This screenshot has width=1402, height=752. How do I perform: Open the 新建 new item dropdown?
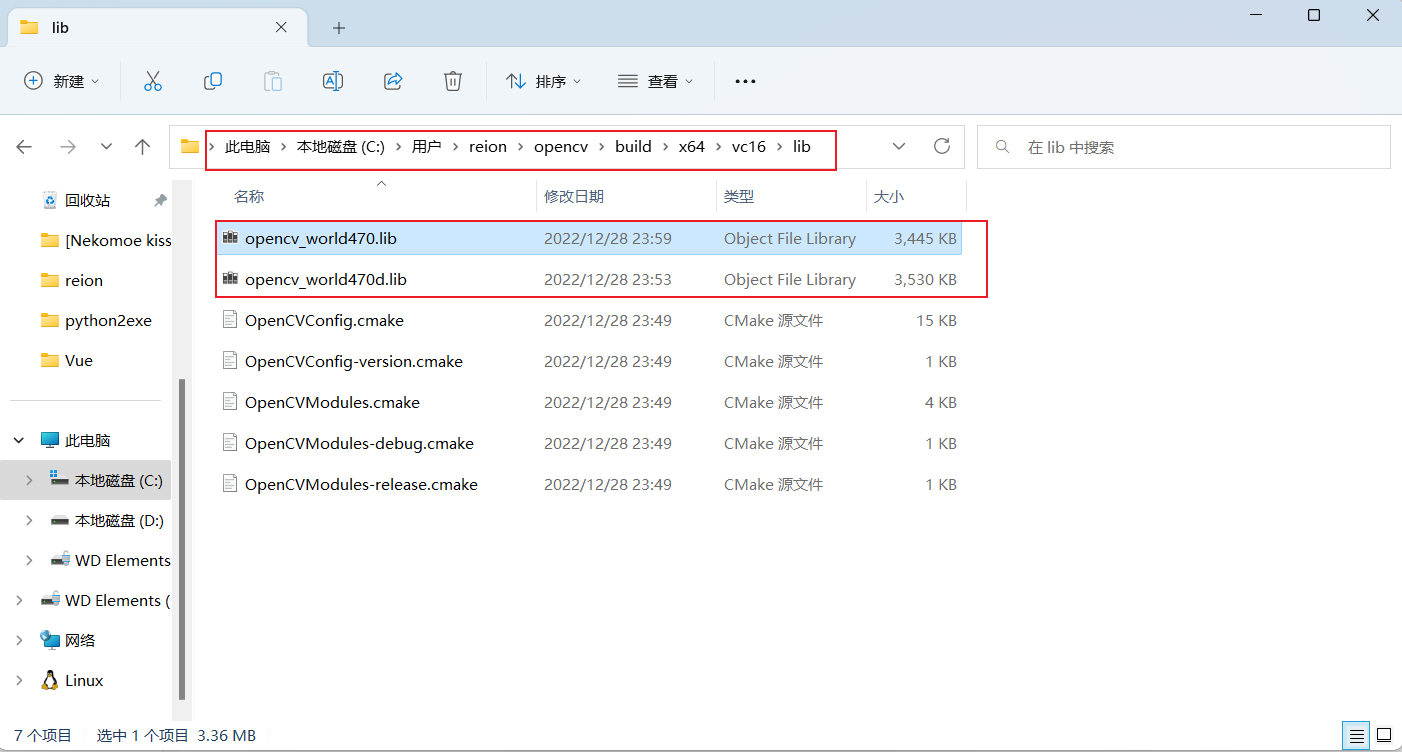(62, 81)
